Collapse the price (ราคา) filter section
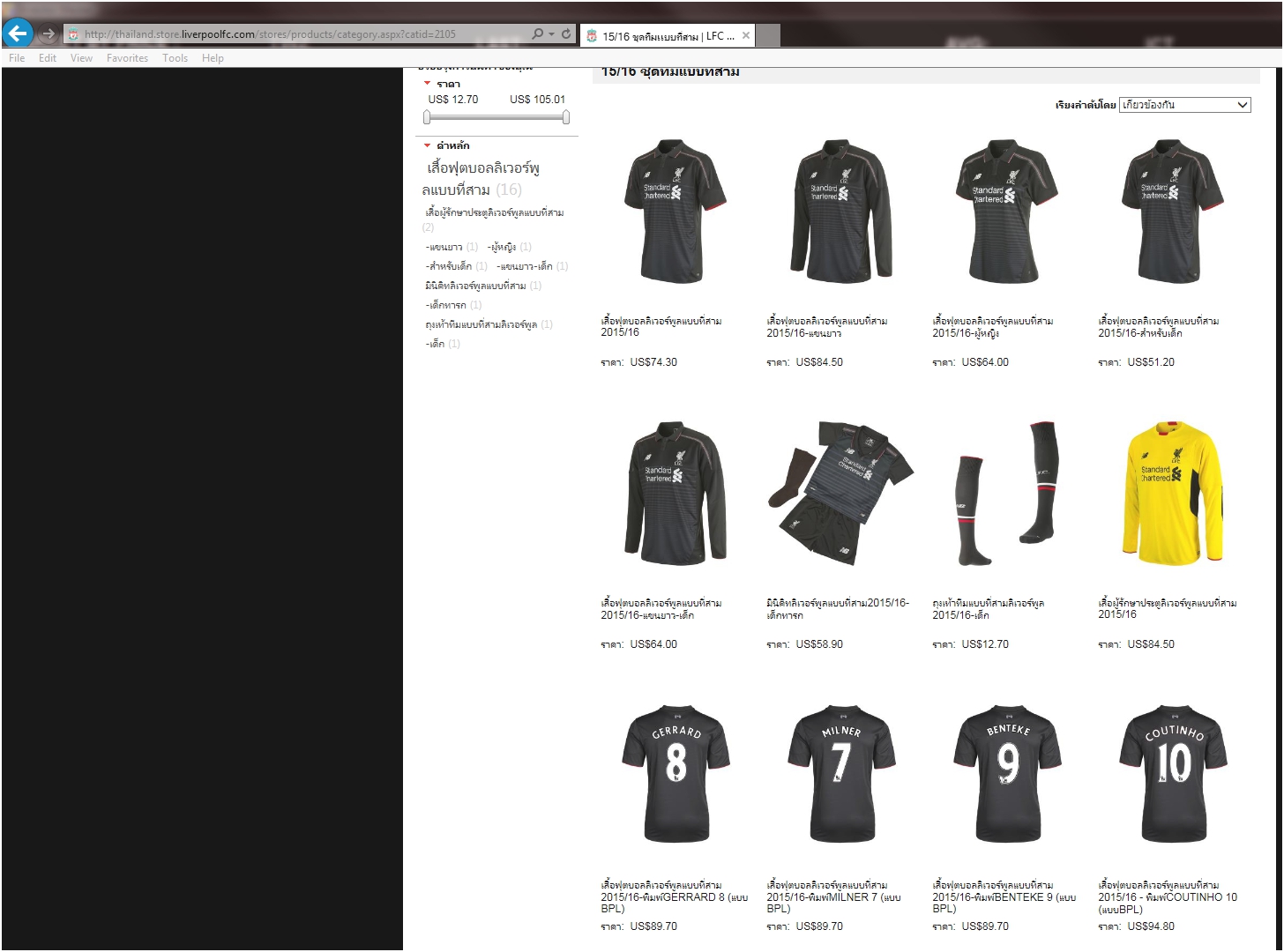 click(x=428, y=84)
